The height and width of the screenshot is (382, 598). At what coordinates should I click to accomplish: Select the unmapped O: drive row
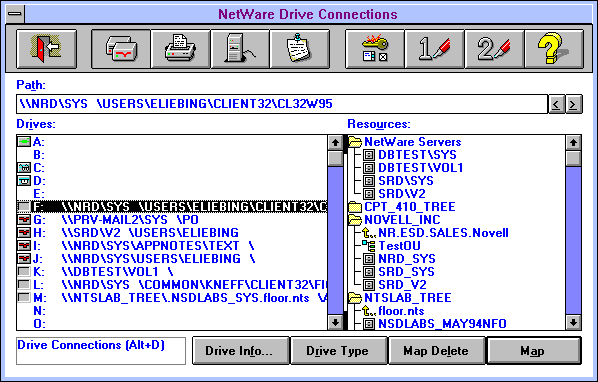[172, 324]
